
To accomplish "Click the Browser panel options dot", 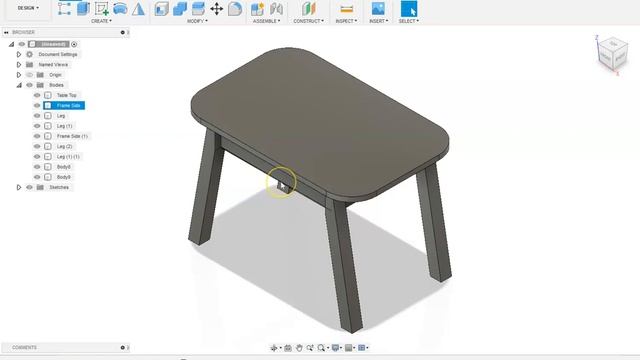I will [122, 32].
